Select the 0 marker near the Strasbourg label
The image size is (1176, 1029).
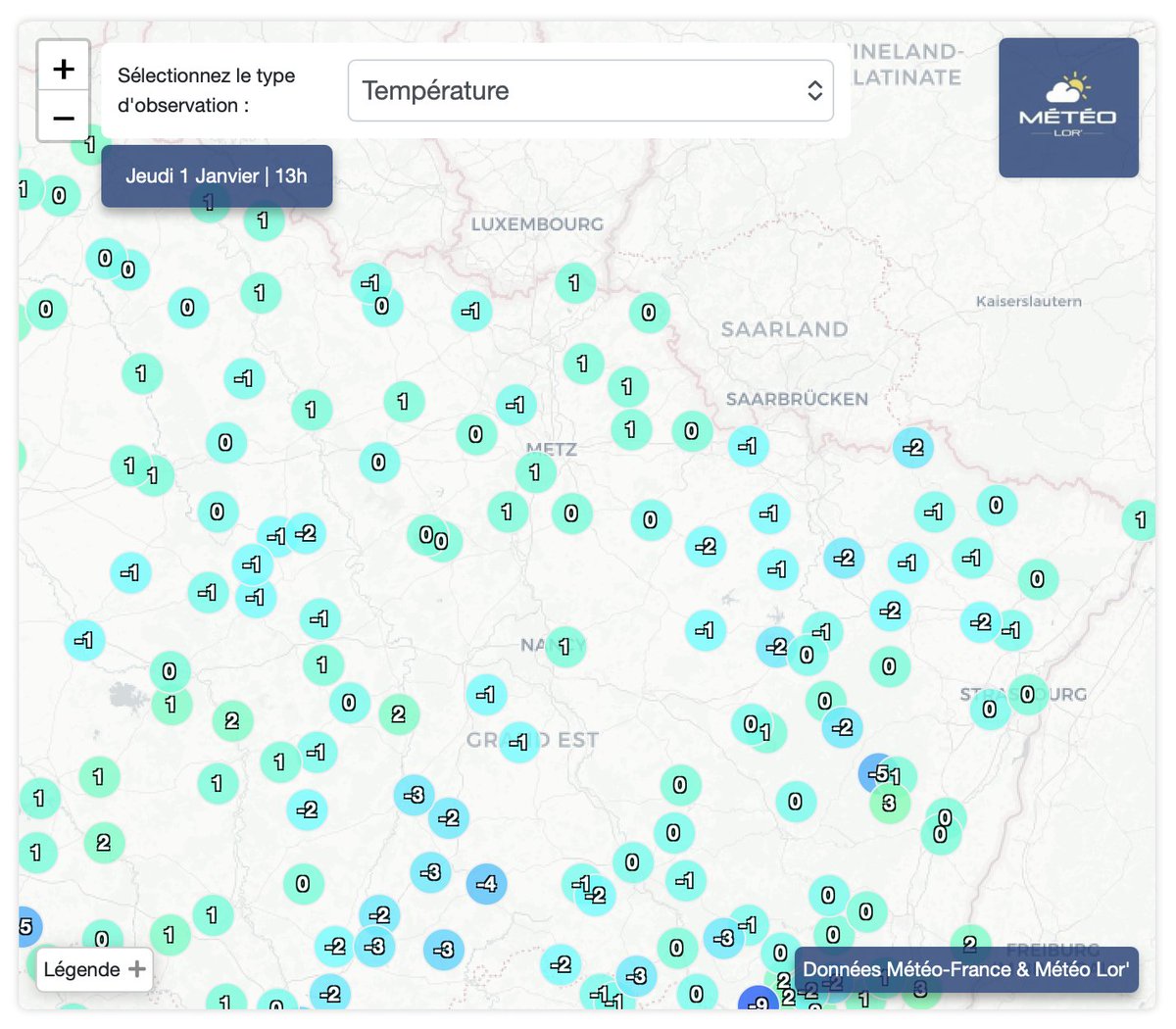tap(1025, 696)
